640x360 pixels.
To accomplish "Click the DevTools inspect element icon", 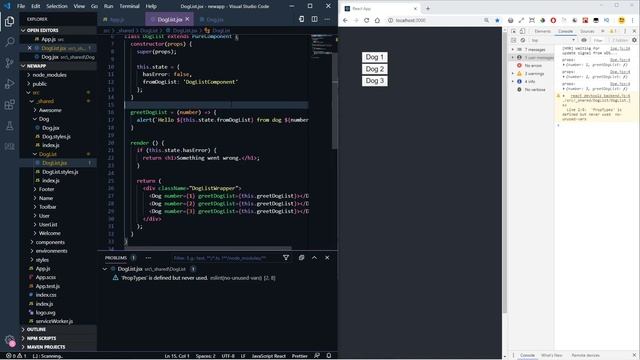I will pyautogui.click(x=513, y=31).
